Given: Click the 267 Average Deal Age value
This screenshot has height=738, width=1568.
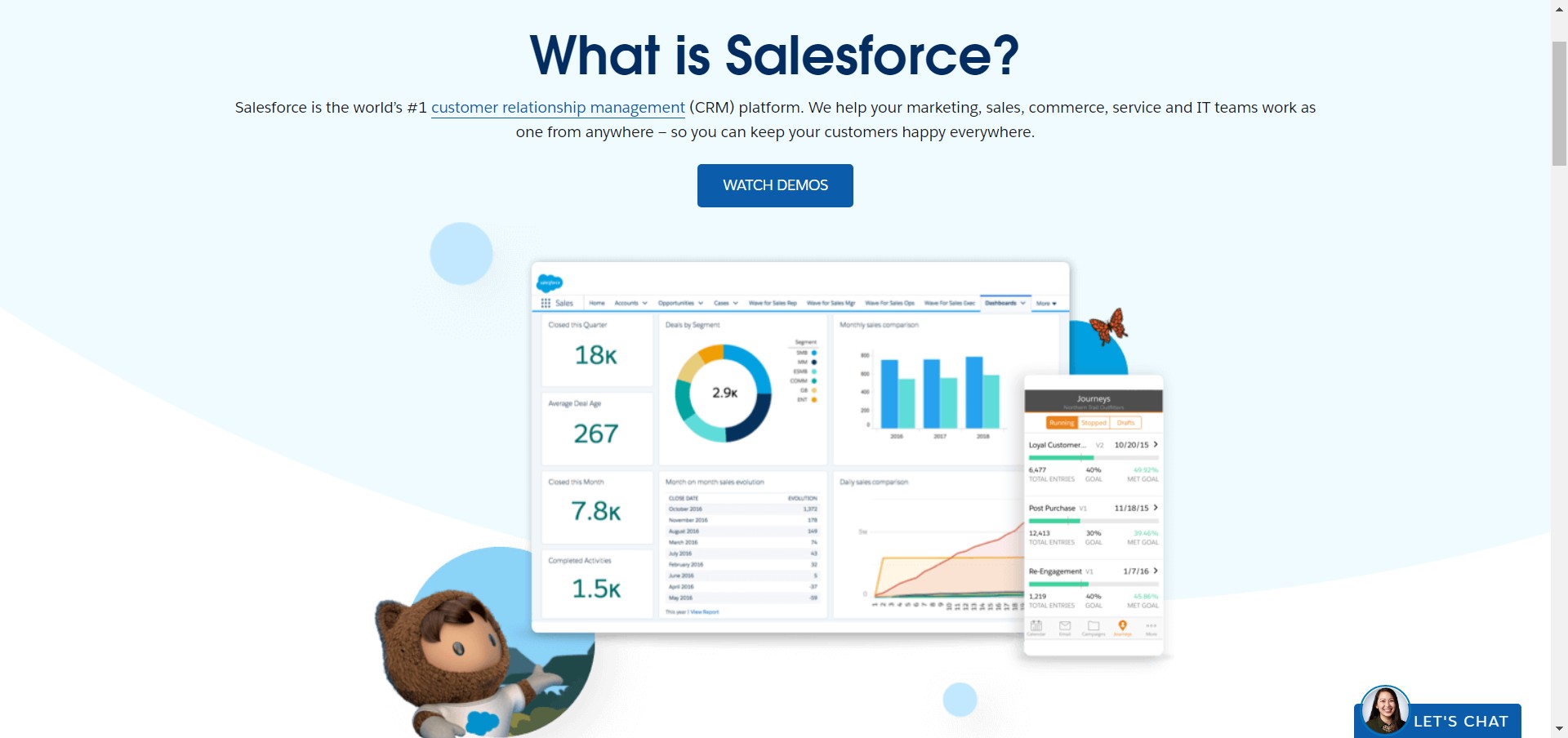Looking at the screenshot, I should click(596, 433).
